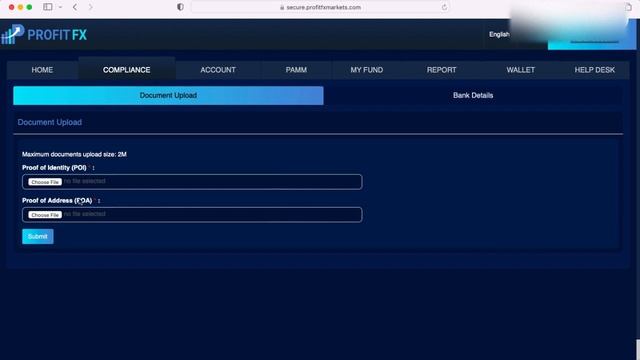Image resolution: width=640 pixels, height=360 pixels.
Task: Click the yellow minimize window button
Action: pyautogui.click(x=20, y=7)
